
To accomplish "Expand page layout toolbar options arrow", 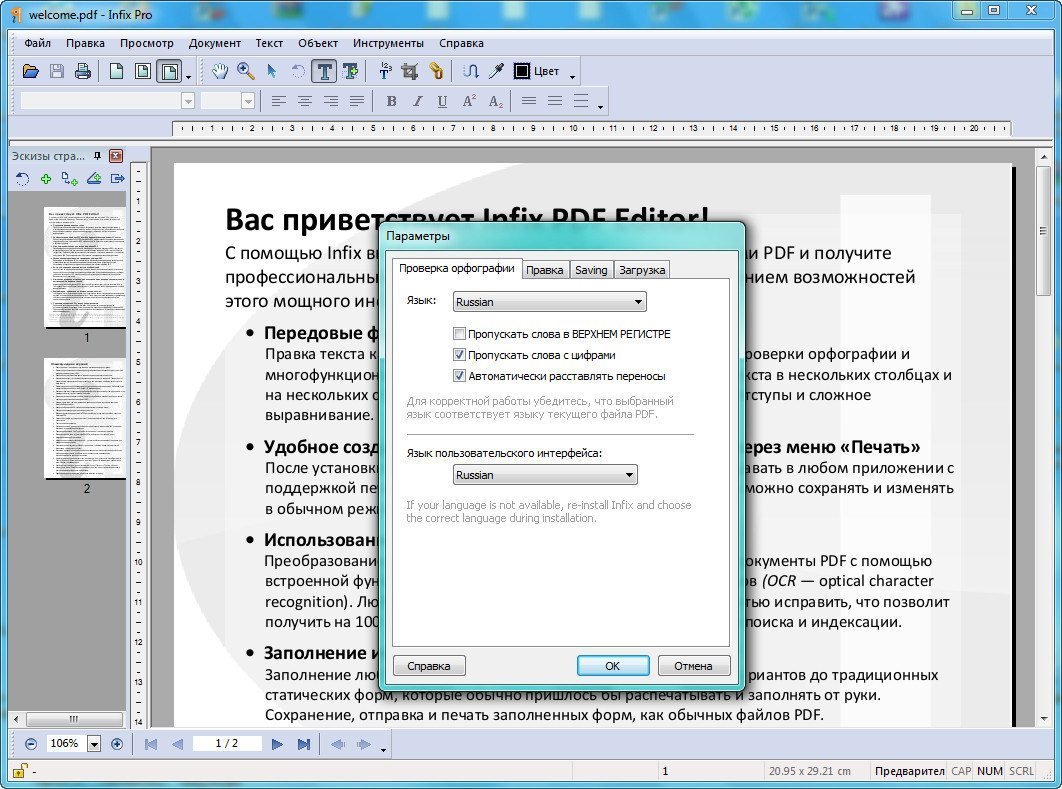I will (188, 78).
